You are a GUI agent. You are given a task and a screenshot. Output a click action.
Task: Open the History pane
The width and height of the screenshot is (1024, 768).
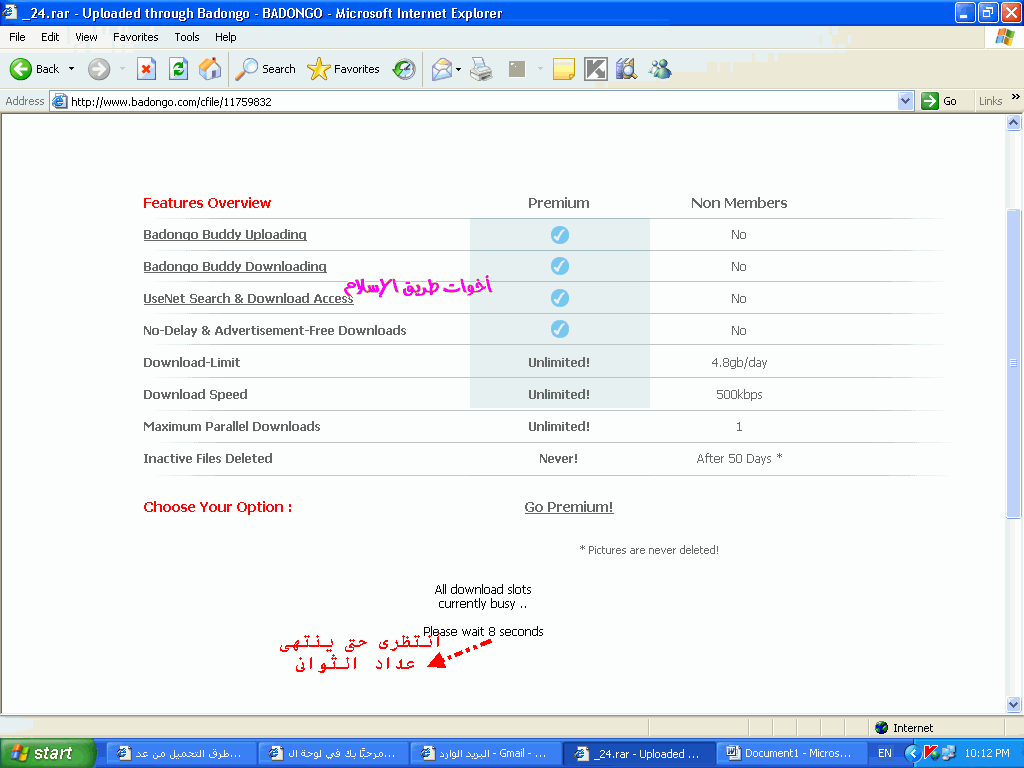pos(404,69)
